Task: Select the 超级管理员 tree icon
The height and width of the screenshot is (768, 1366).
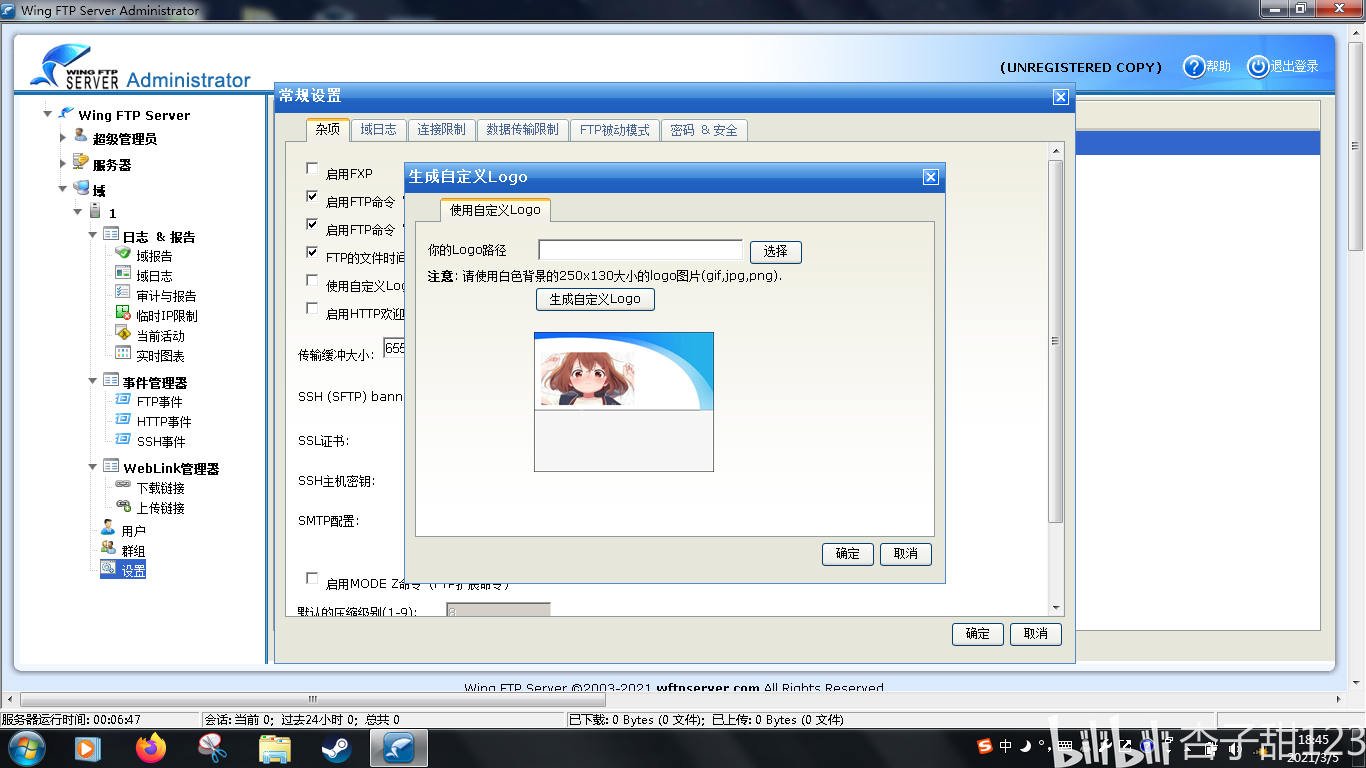Action: pos(81,136)
